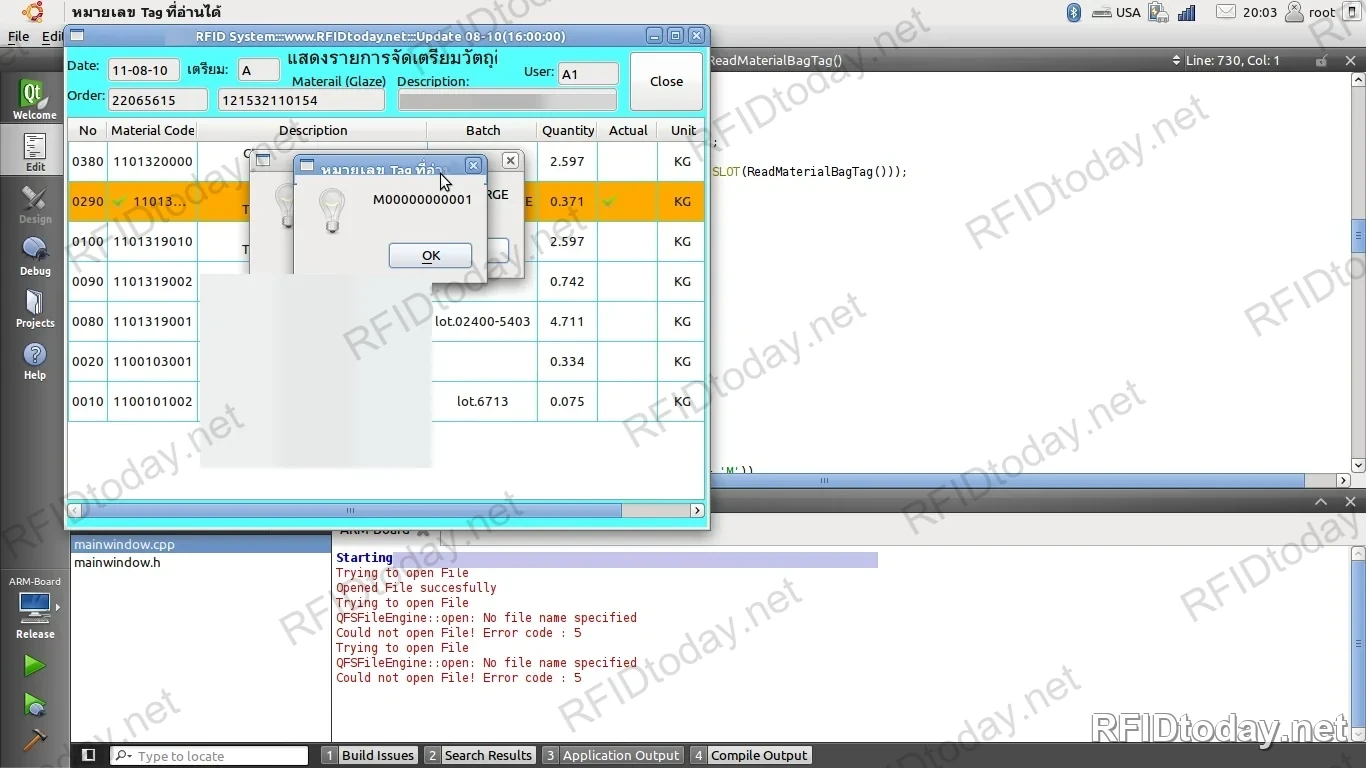Click Close button in RFID System window
The image size is (1366, 768).
point(666,82)
